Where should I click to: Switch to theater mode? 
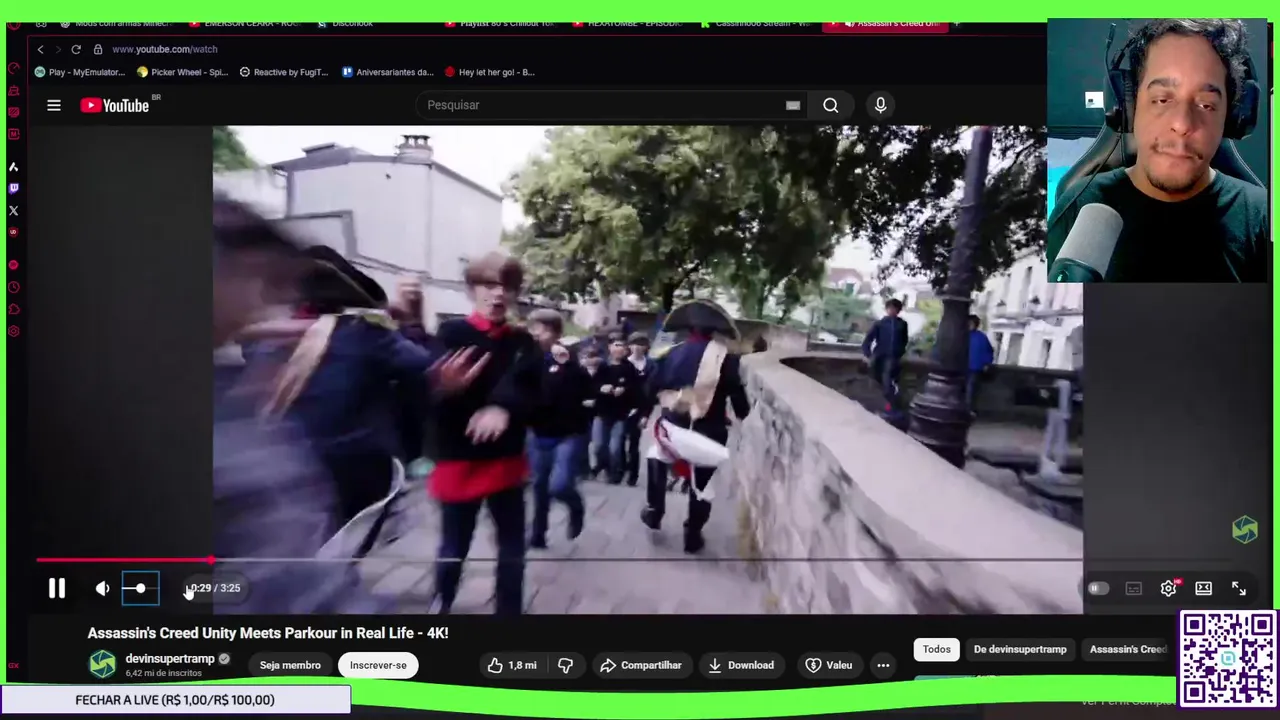coord(1203,589)
